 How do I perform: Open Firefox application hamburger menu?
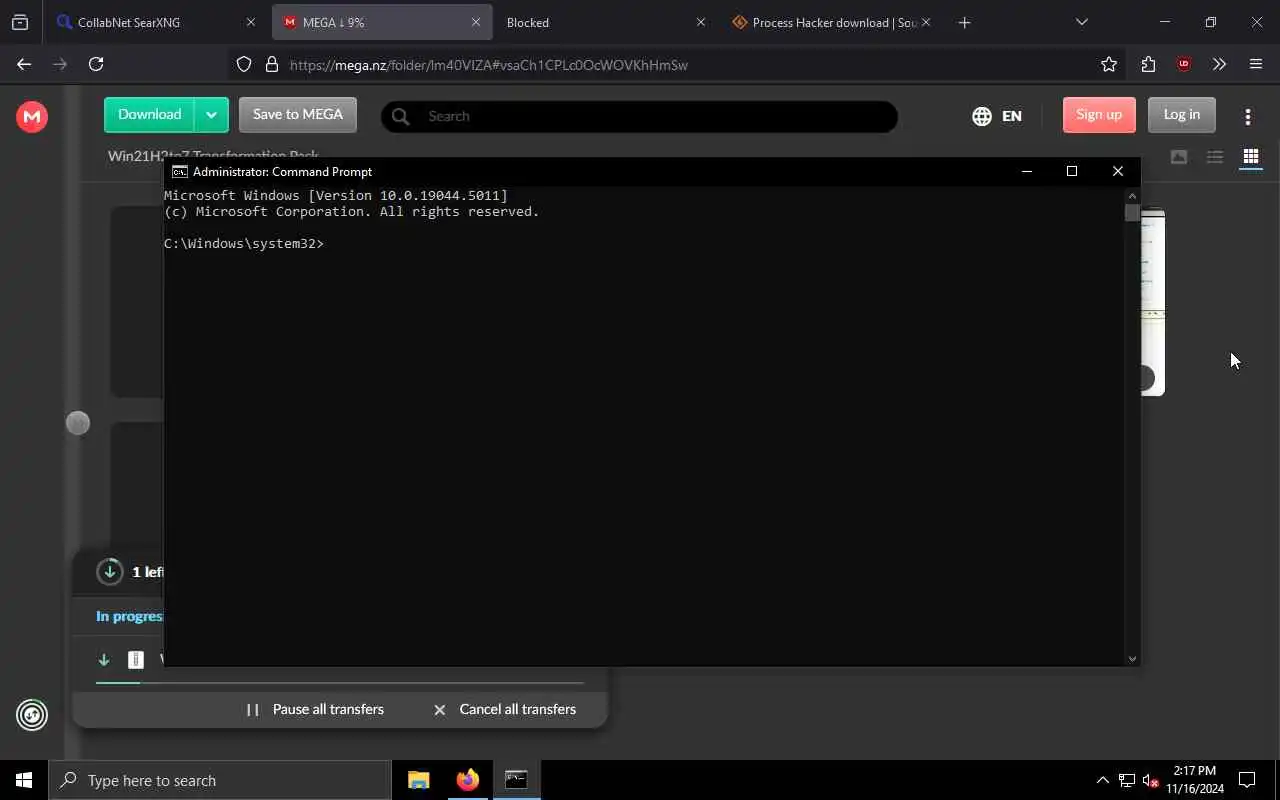[x=1256, y=64]
